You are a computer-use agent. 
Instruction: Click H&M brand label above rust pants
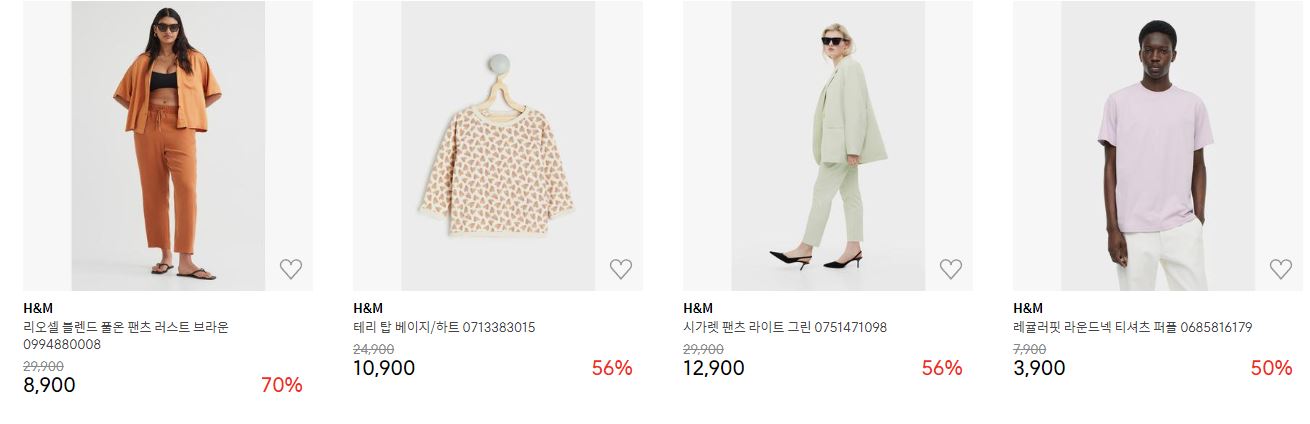[x=38, y=308]
